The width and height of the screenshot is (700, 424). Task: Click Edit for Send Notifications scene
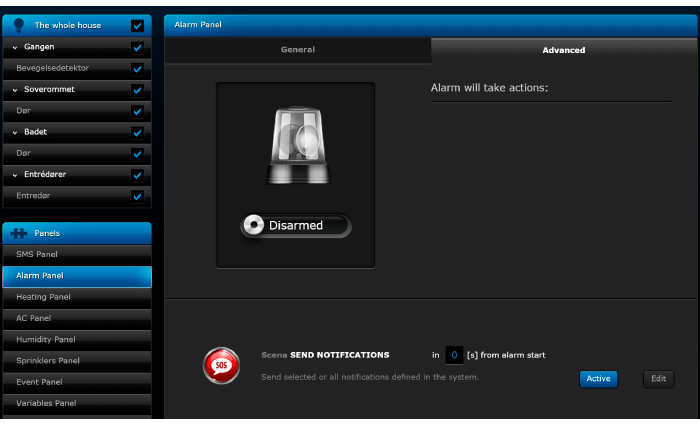[658, 379]
